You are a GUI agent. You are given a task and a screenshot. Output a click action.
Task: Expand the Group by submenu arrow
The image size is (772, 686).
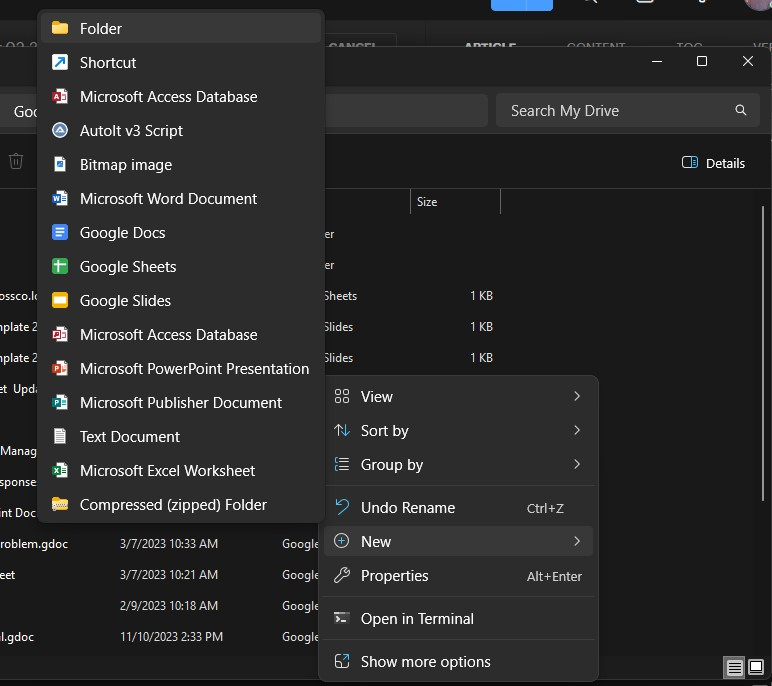(x=577, y=464)
